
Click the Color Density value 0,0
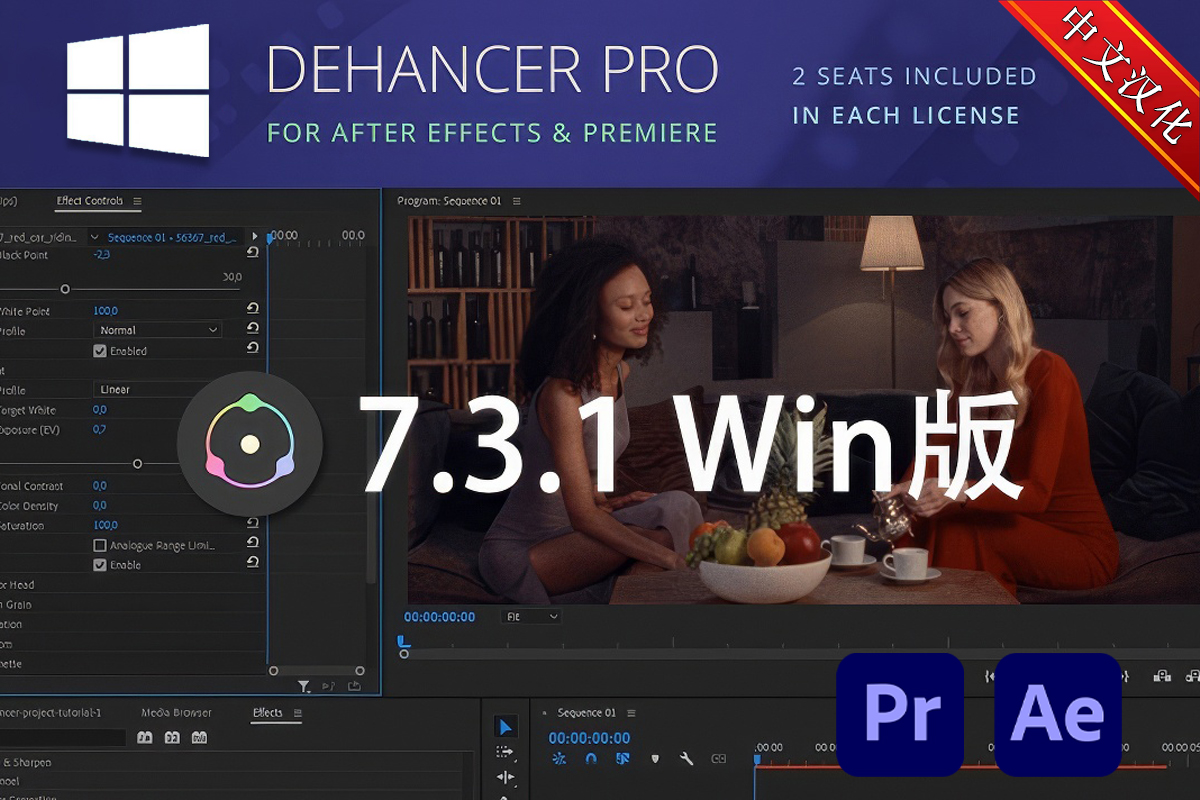(99, 505)
